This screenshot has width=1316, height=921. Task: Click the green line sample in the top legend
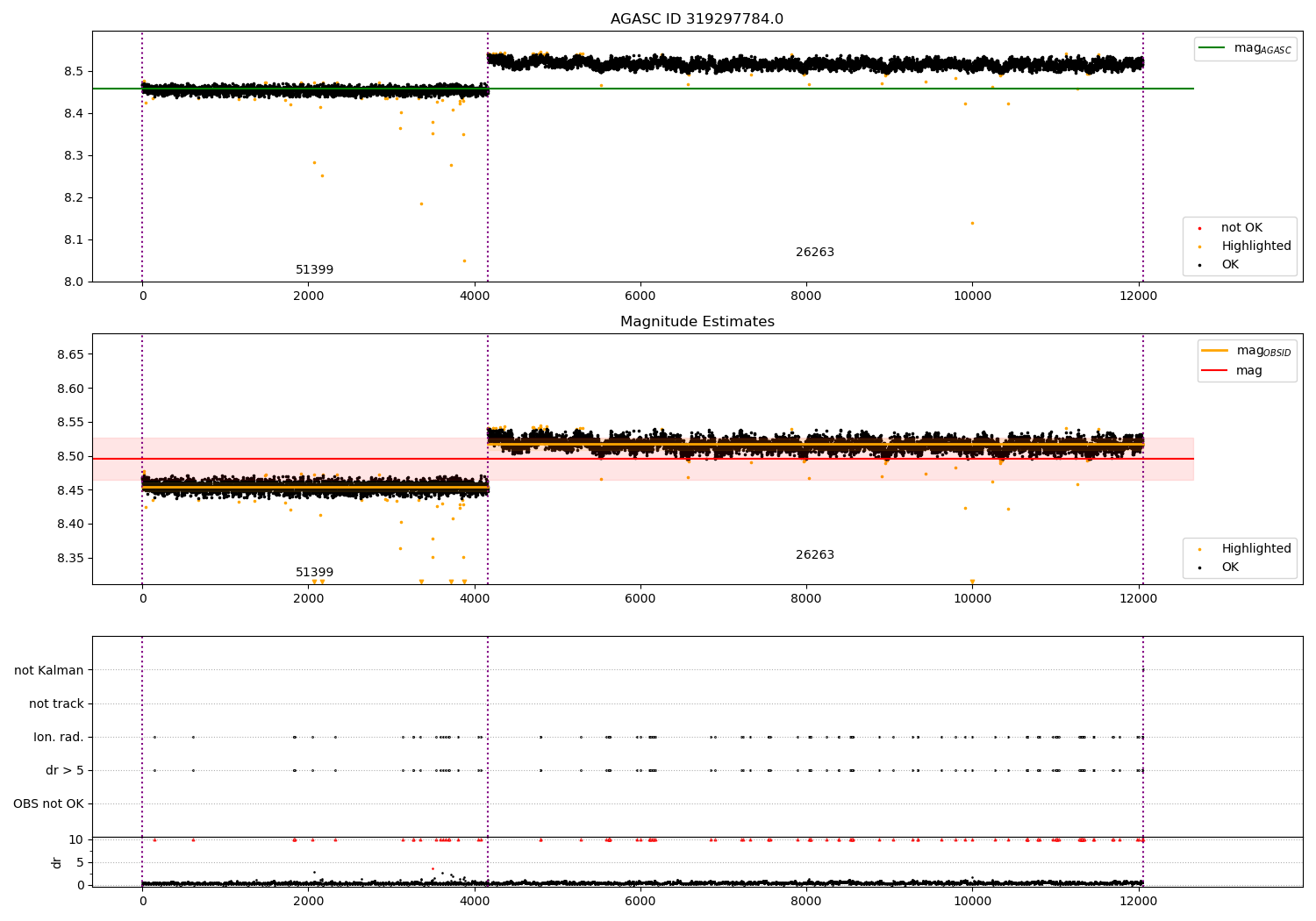(1212, 48)
